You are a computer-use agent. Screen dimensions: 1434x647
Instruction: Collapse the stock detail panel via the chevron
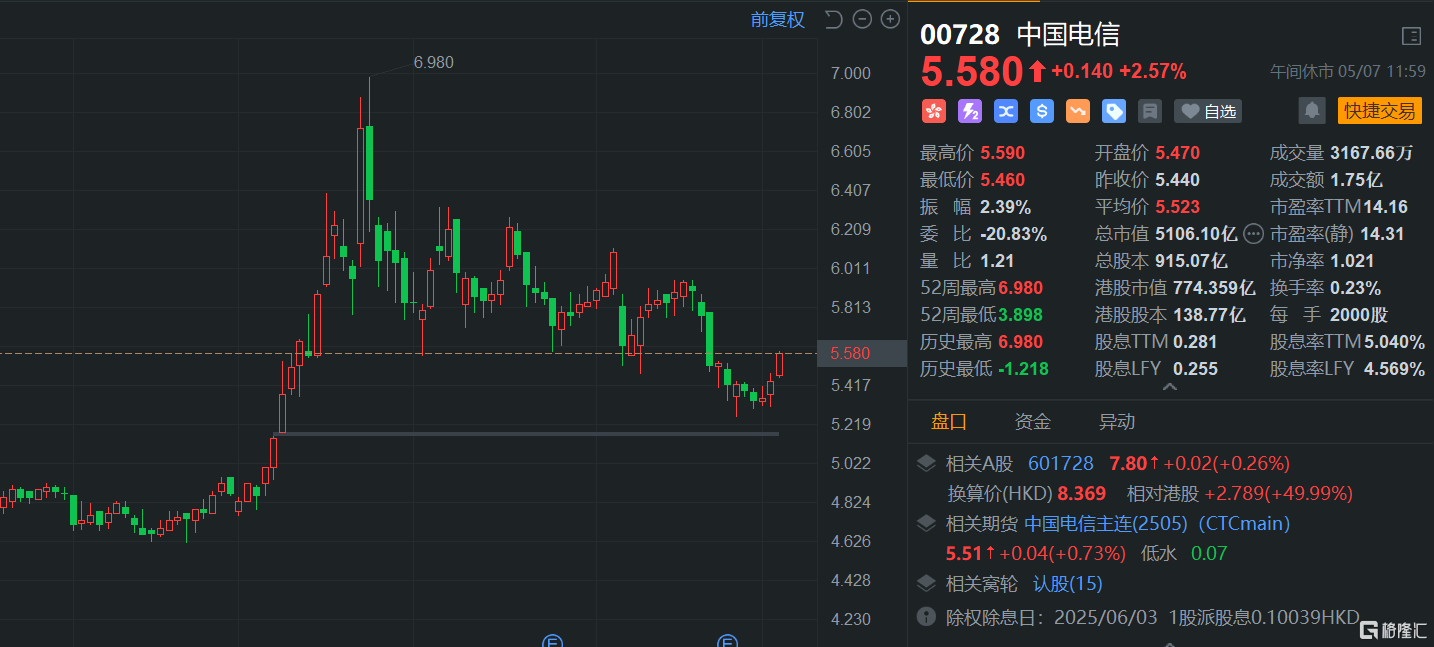(x=1169, y=386)
